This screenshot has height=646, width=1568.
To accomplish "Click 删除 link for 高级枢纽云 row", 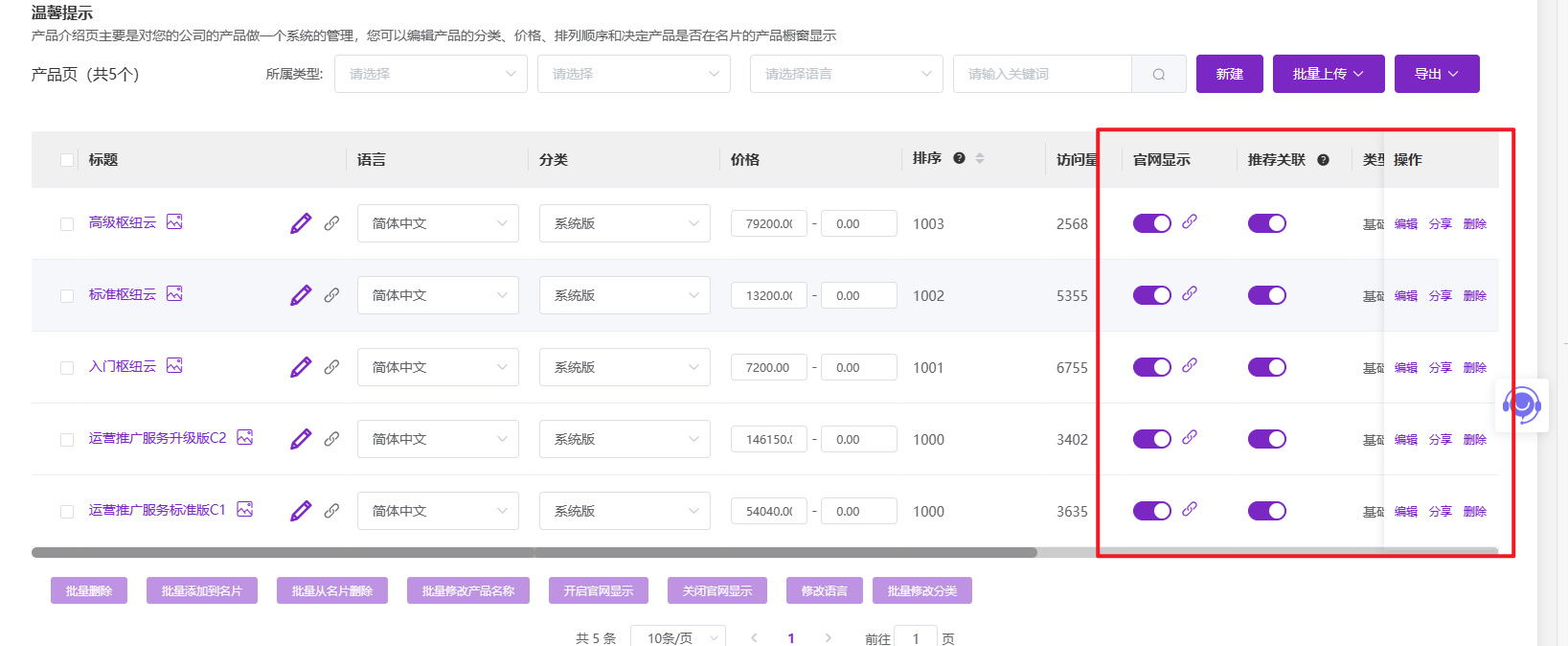I will (x=1475, y=224).
